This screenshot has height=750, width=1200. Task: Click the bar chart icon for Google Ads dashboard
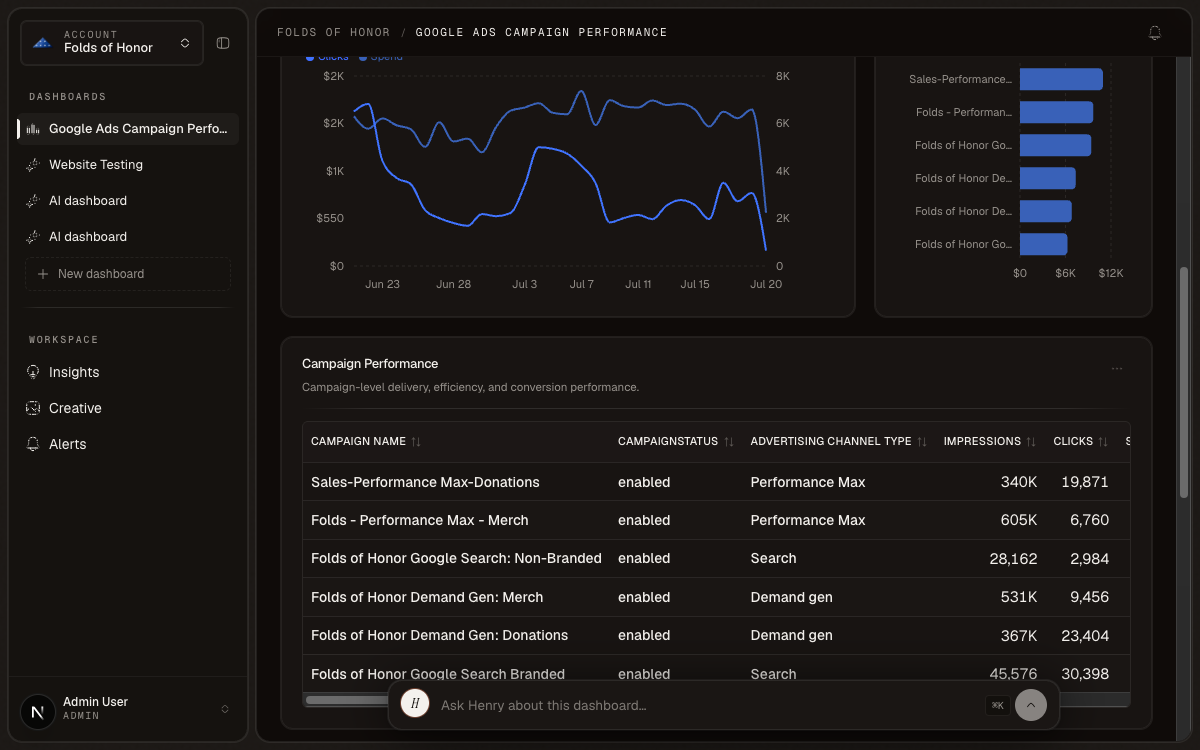tap(33, 129)
